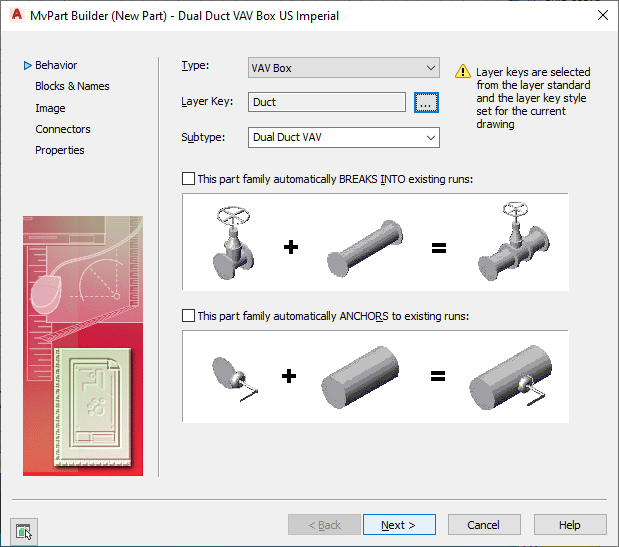619x547 pixels.
Task: Click the Layer Key field containing Duct
Action: point(326,102)
